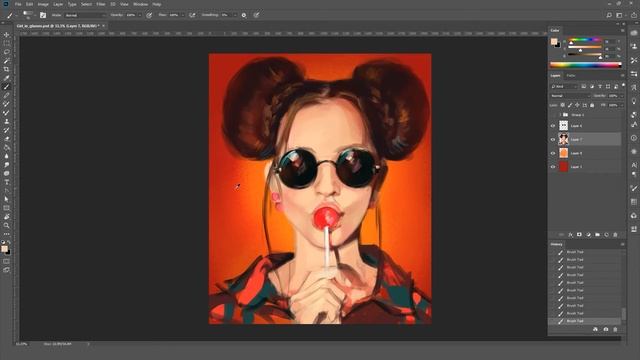
Task: Toggle lock transparent pixels
Action: (562, 105)
